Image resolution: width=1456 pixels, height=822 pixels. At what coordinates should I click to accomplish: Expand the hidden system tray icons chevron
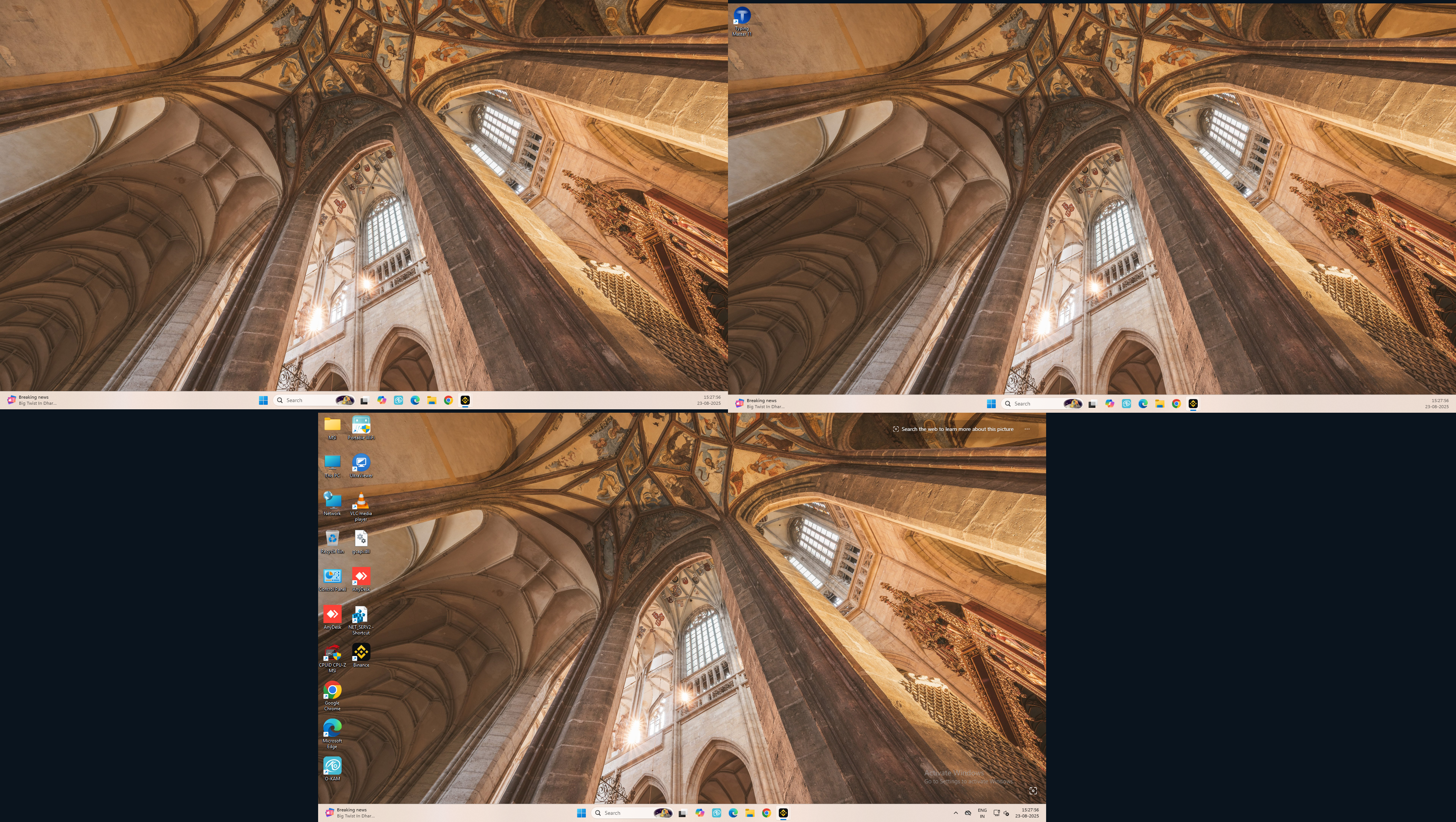pos(956,813)
